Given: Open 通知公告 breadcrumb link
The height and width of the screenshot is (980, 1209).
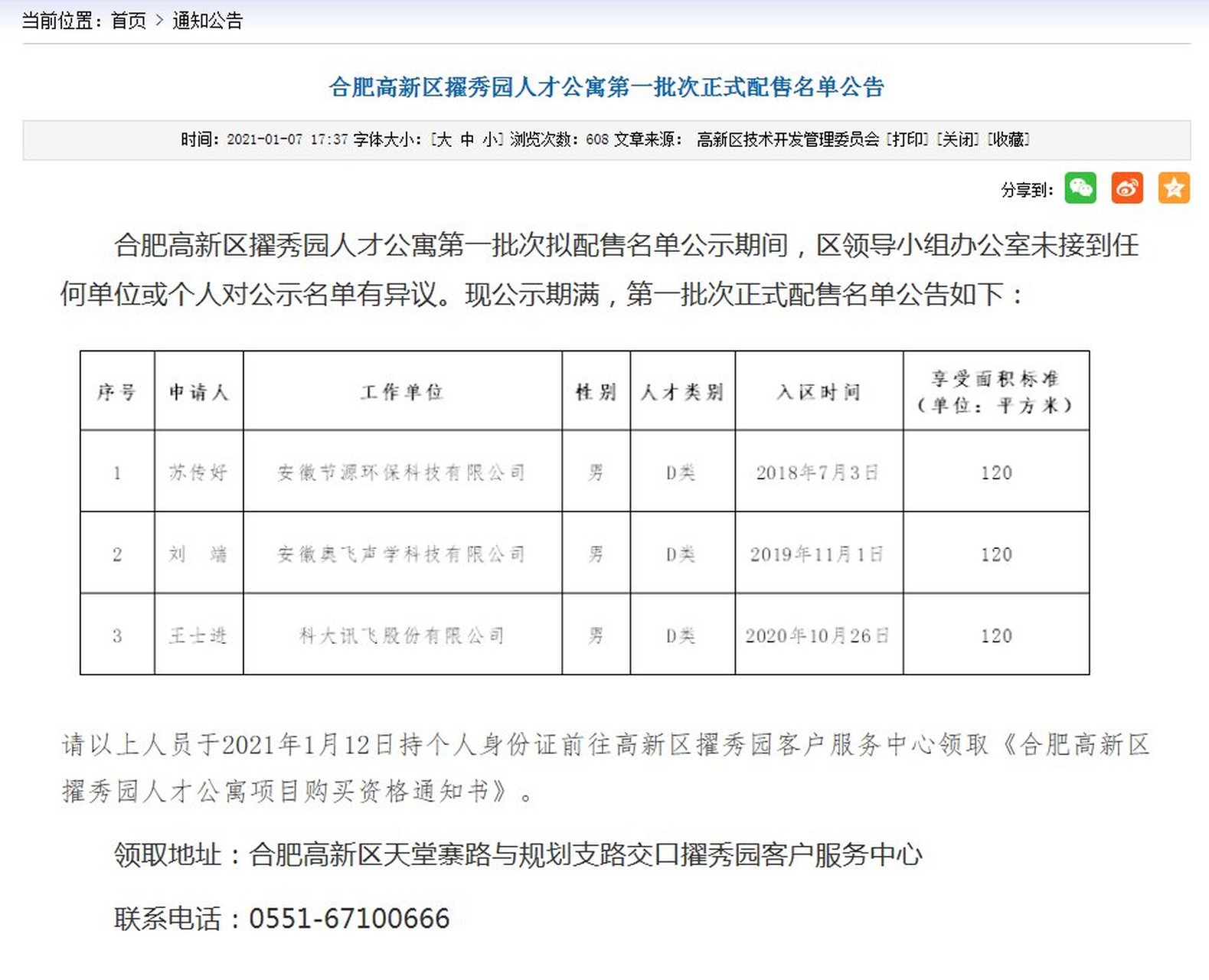Looking at the screenshot, I should coord(207,21).
